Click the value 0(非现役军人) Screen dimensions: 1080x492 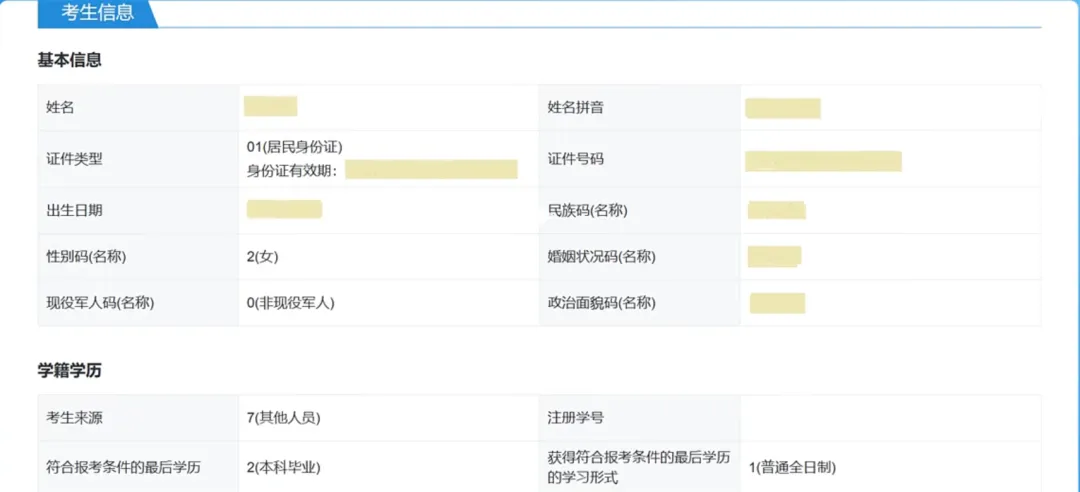pyautogui.click(x=291, y=303)
